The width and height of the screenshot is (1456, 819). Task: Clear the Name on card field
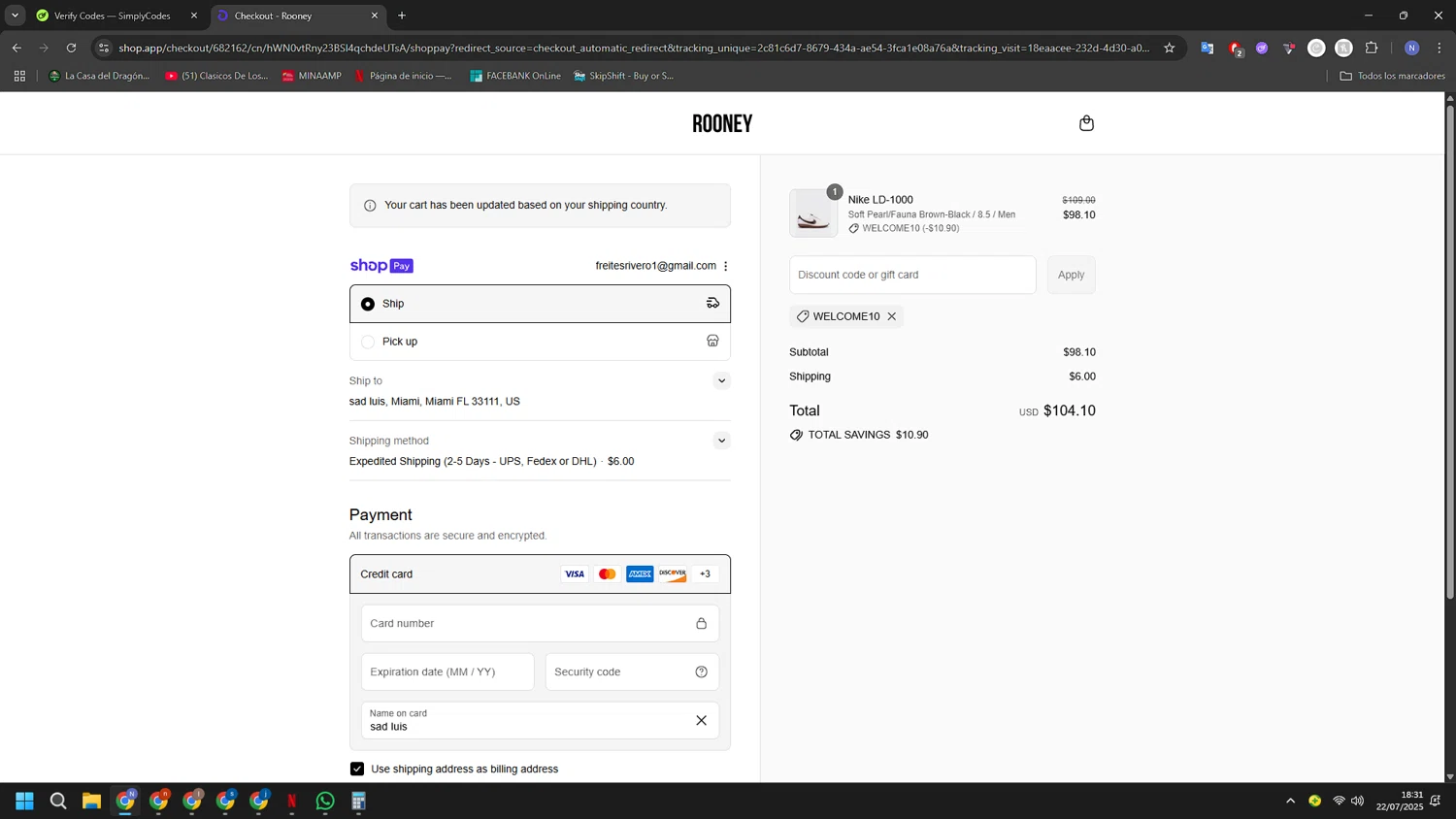(701, 720)
